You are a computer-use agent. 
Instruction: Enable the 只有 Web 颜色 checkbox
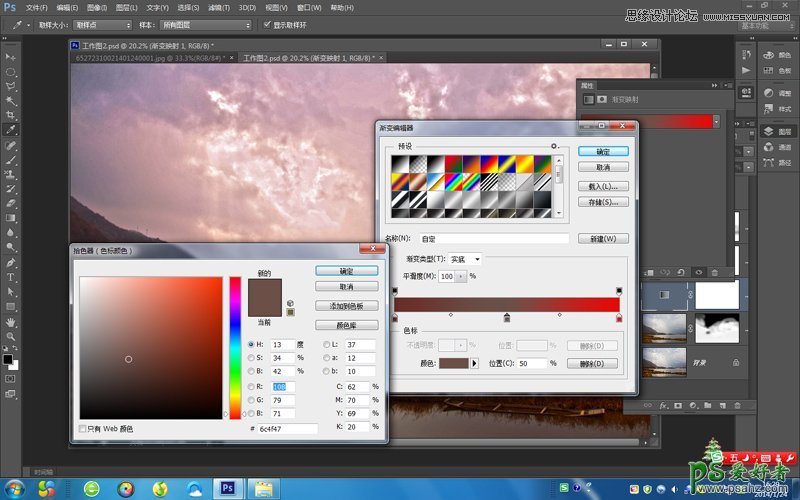click(x=83, y=429)
